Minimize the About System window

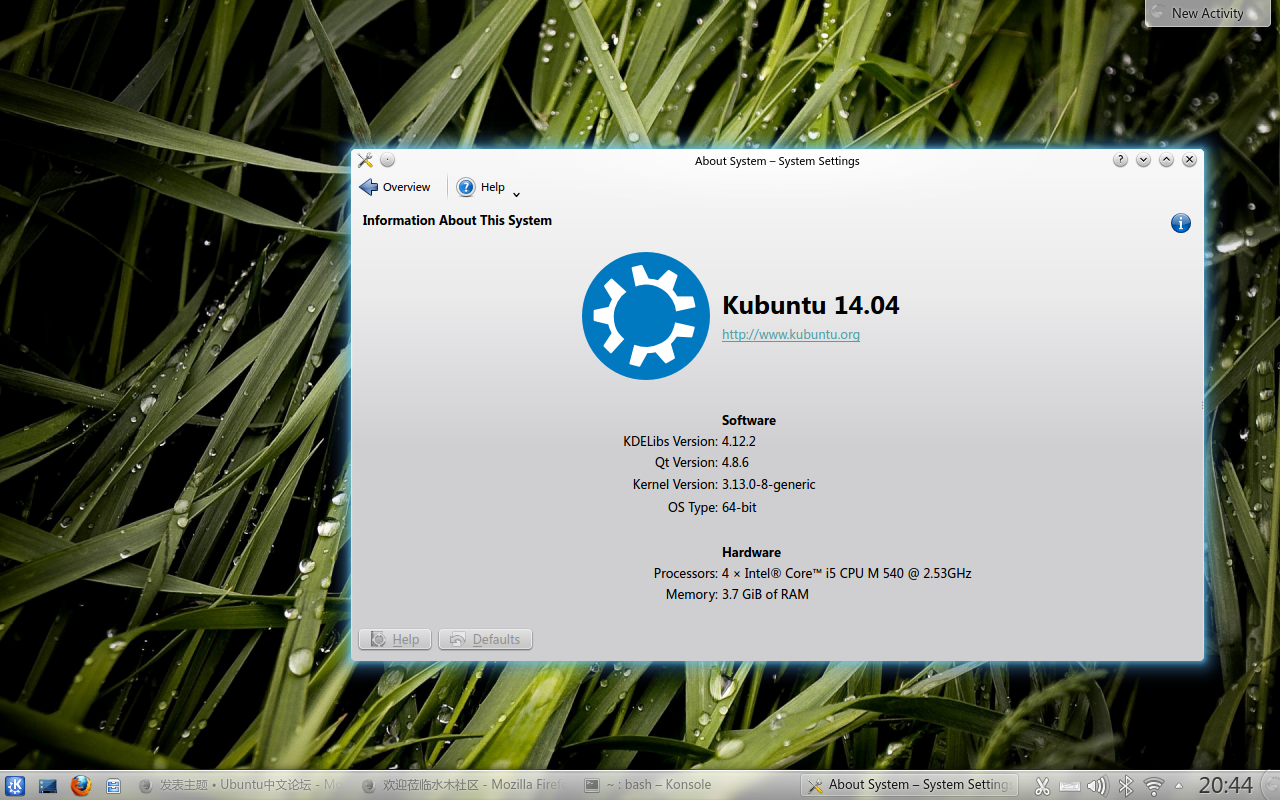pos(1143,160)
